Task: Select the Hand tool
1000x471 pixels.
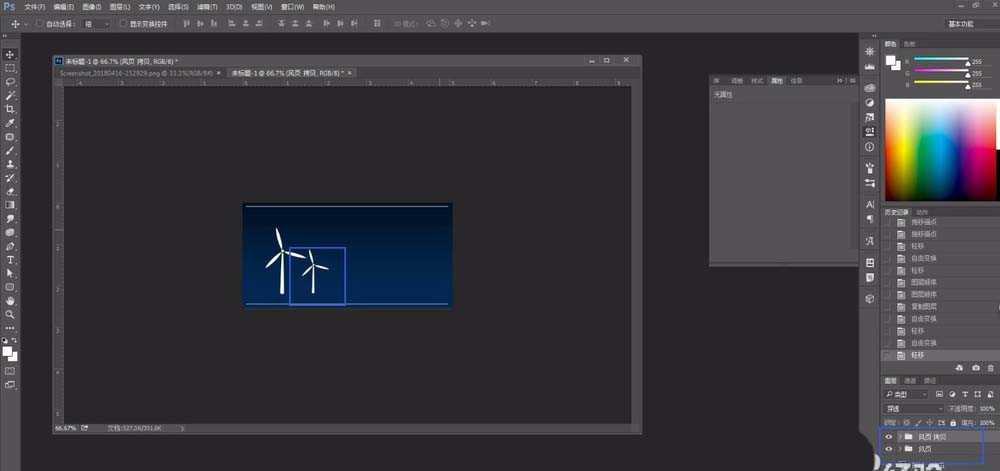Action: pos(10,300)
